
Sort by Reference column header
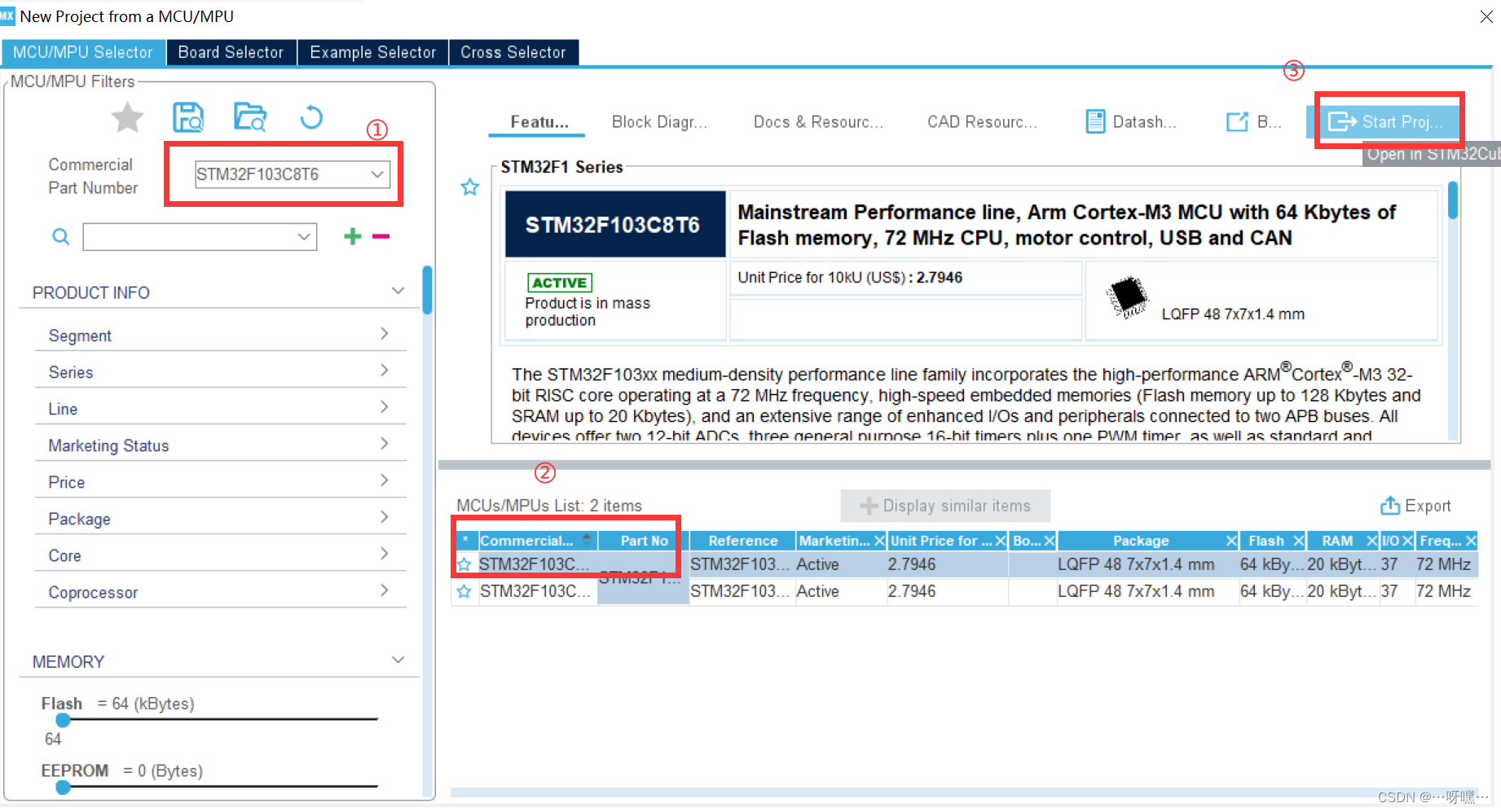pyautogui.click(x=742, y=541)
